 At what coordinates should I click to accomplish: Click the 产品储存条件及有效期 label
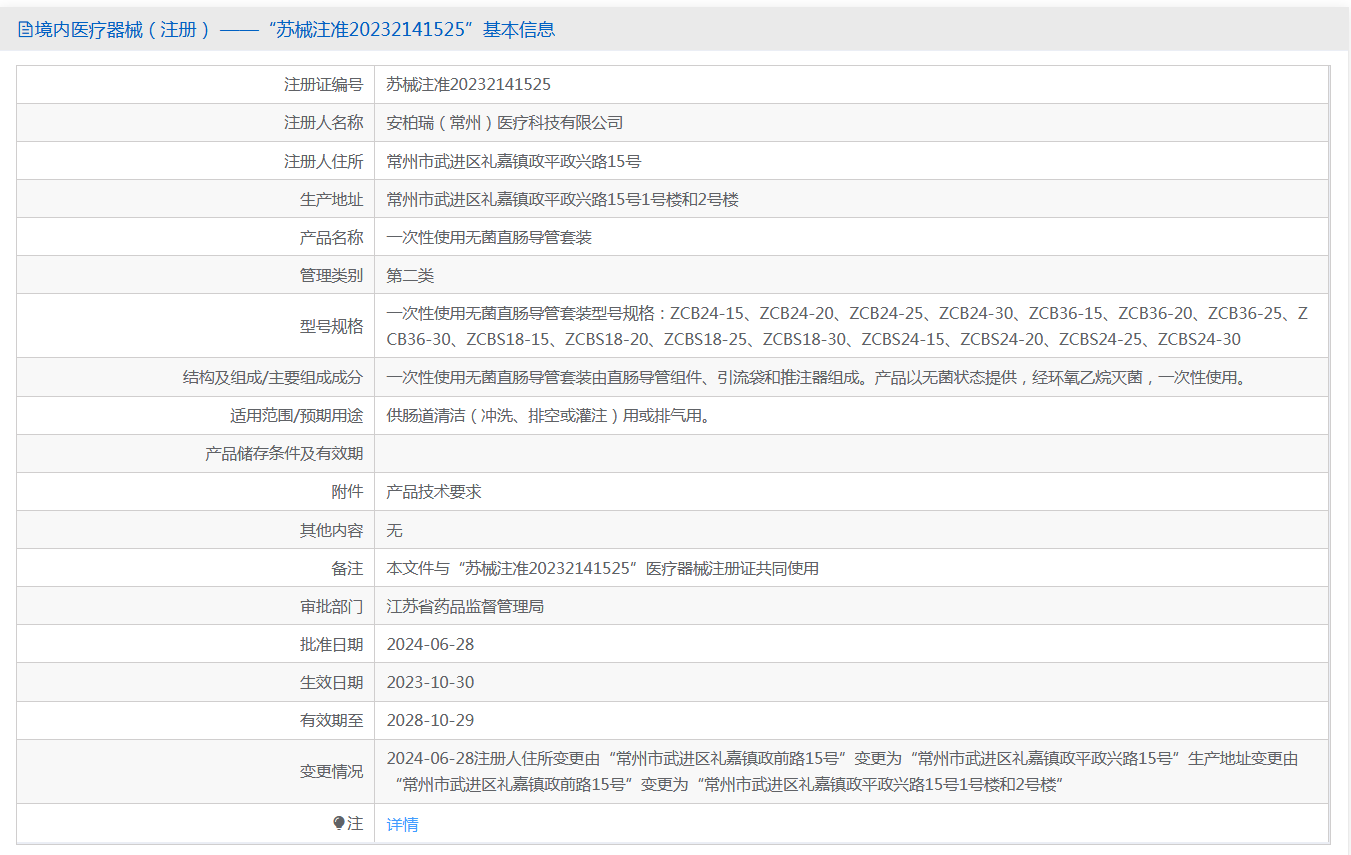(284, 454)
